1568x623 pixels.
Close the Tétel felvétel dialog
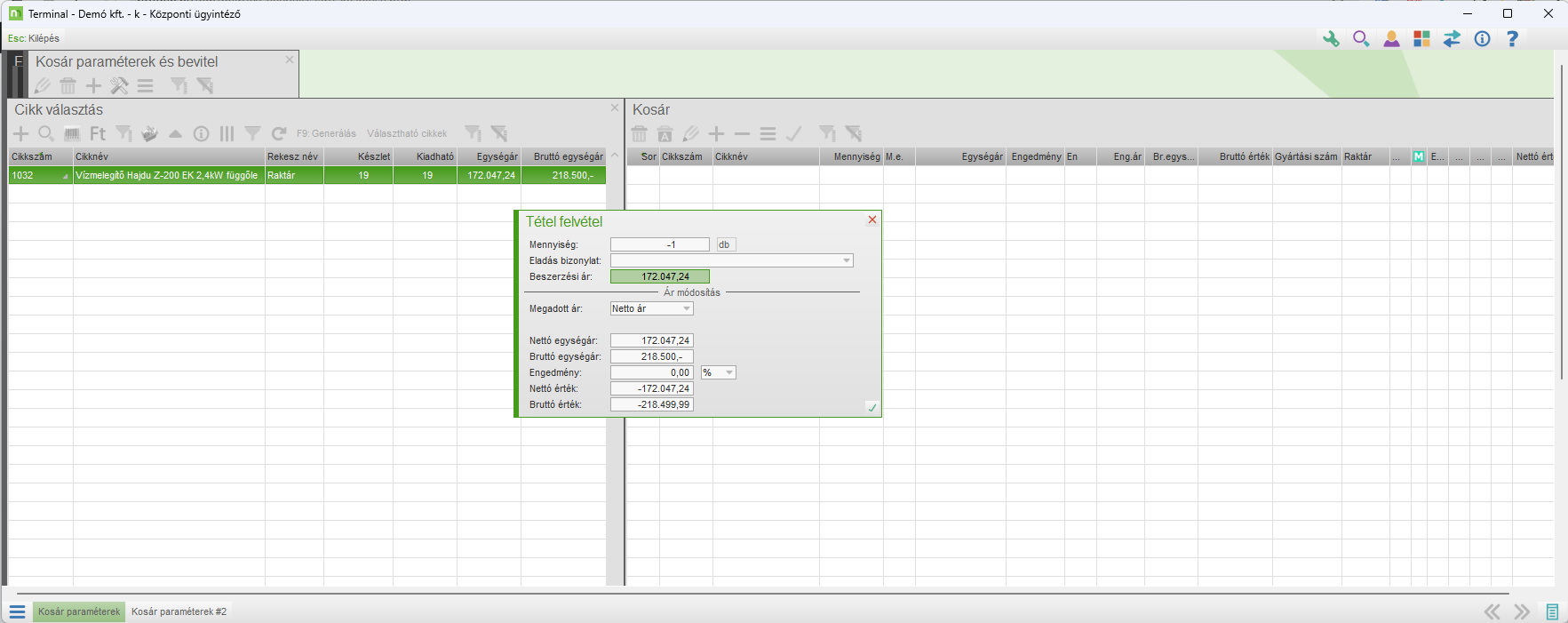(872, 220)
